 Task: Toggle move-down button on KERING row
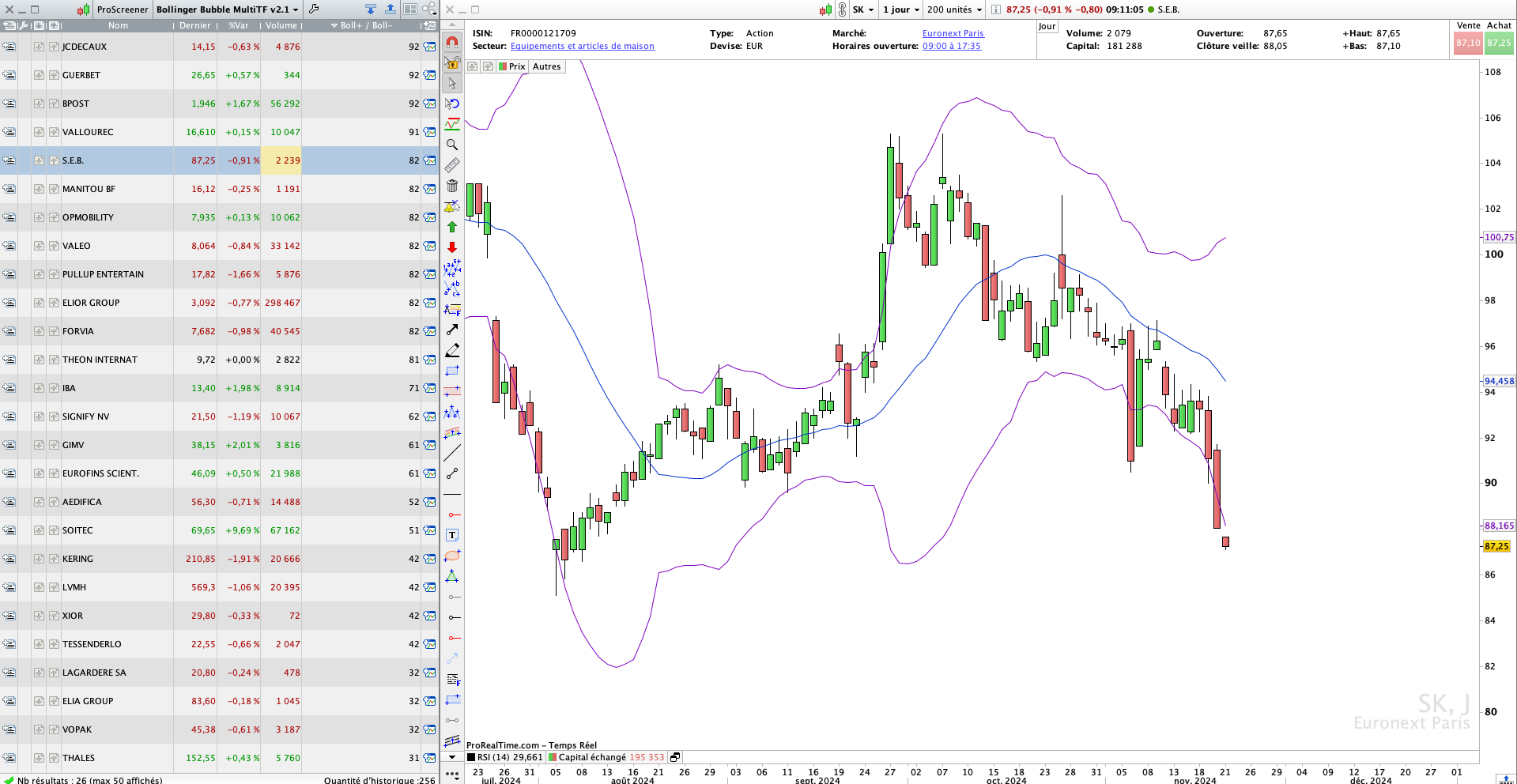pos(39,559)
